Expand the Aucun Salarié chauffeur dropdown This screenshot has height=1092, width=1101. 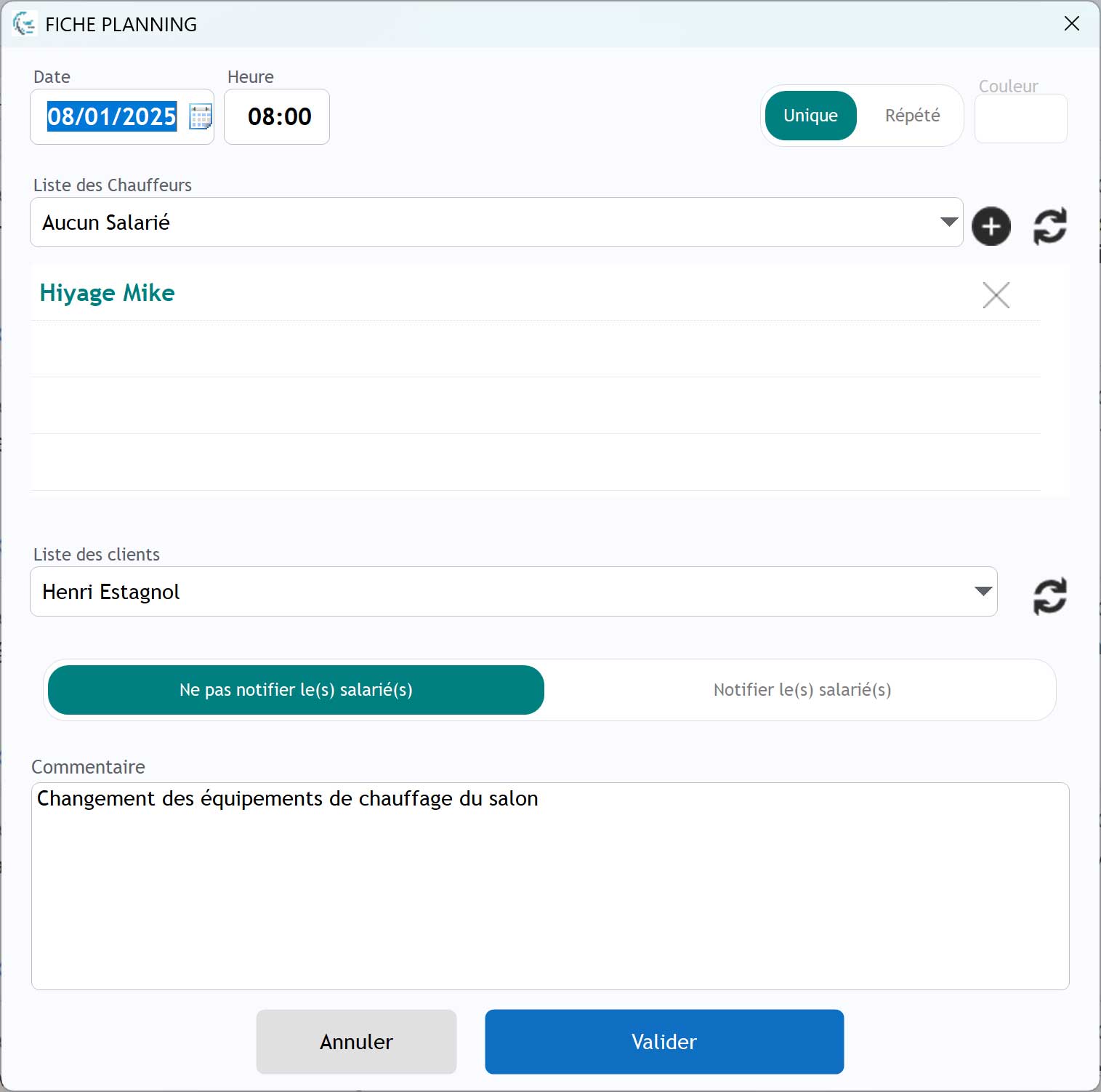pyautogui.click(x=948, y=222)
